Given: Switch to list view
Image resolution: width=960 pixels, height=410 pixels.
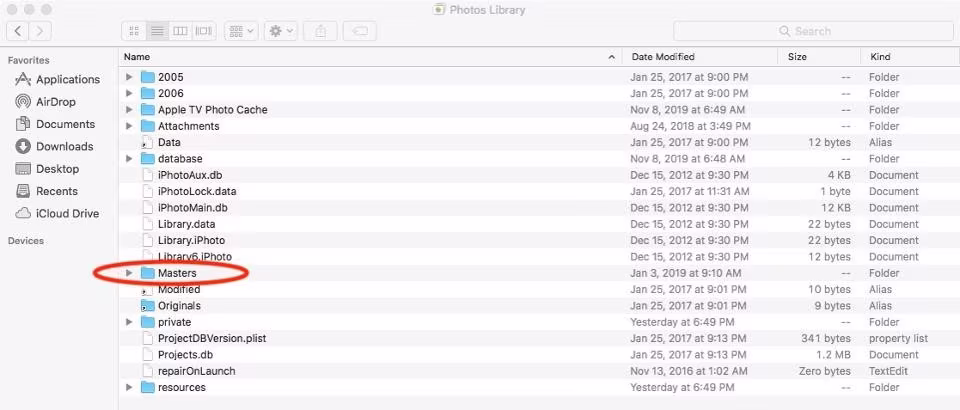Looking at the screenshot, I should click(x=157, y=31).
